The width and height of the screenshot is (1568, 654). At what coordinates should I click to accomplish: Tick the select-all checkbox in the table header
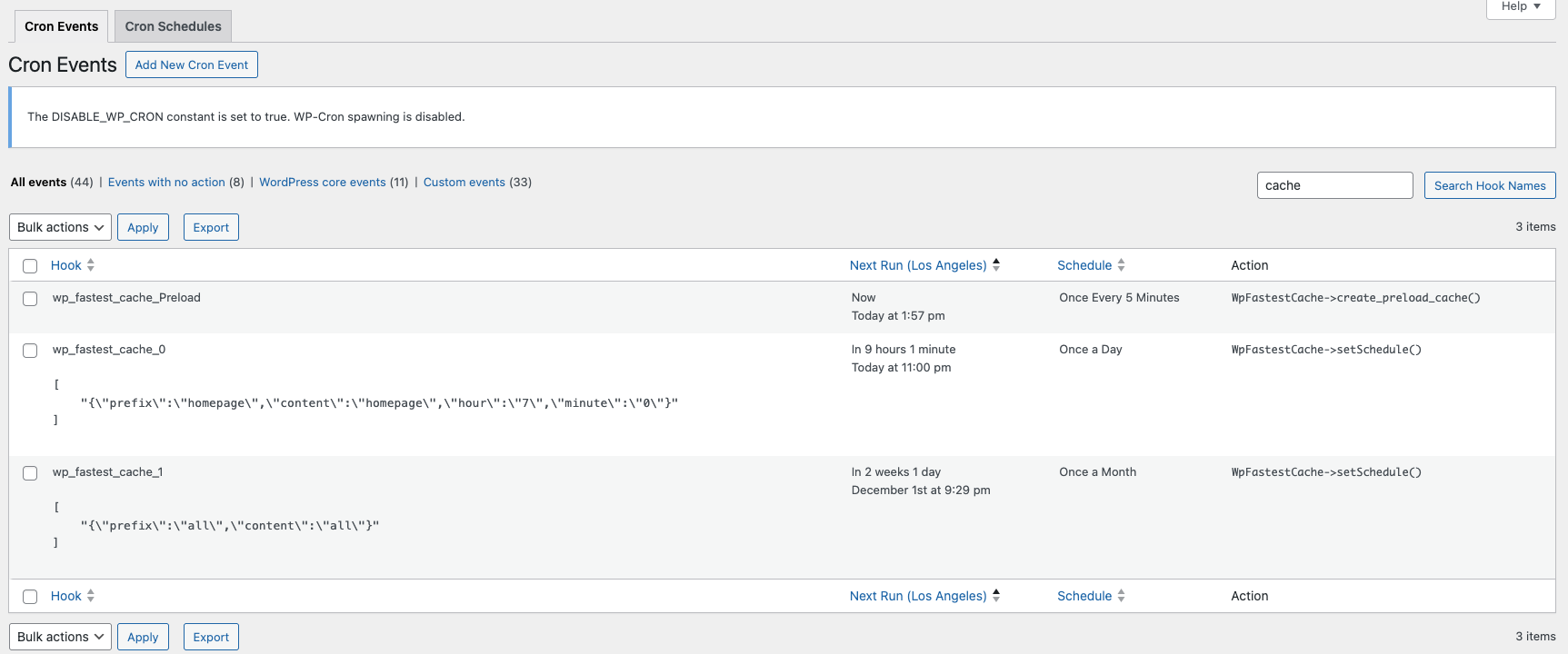click(30, 266)
